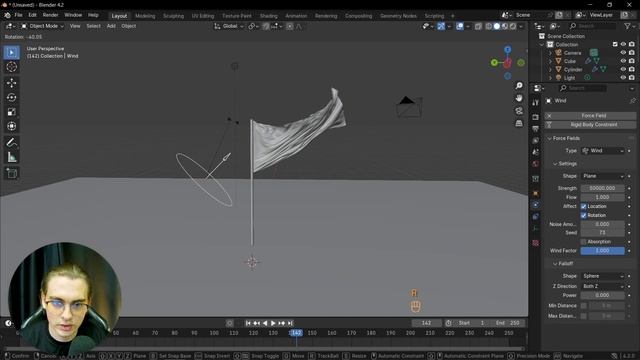This screenshot has width=640, height=360.
Task: Click the End frame field
Action: [x=508, y=323]
